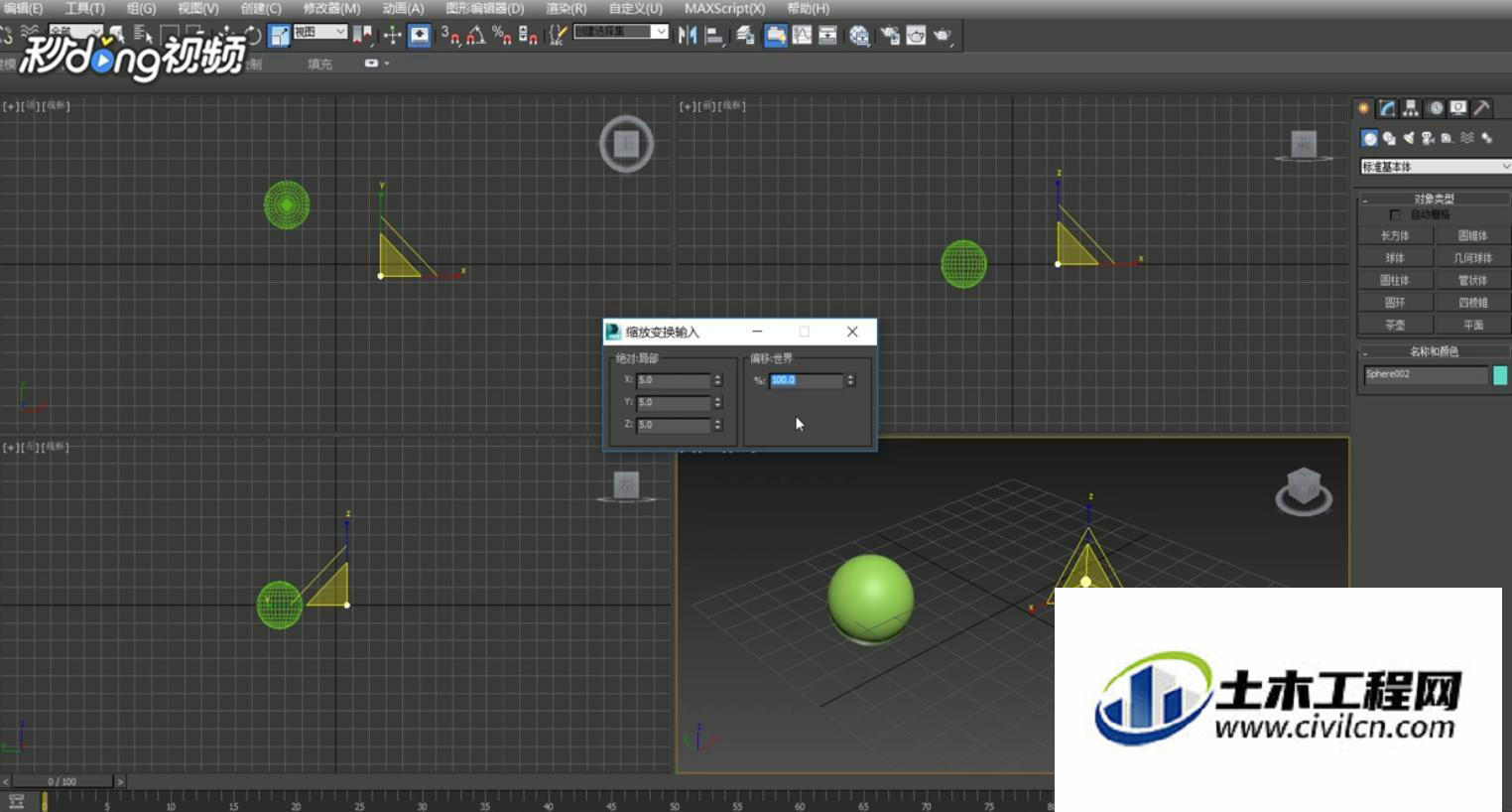Click the perspective viewport ViewCube
Image resolution: width=1512 pixels, height=812 pixels.
pos(1303,490)
